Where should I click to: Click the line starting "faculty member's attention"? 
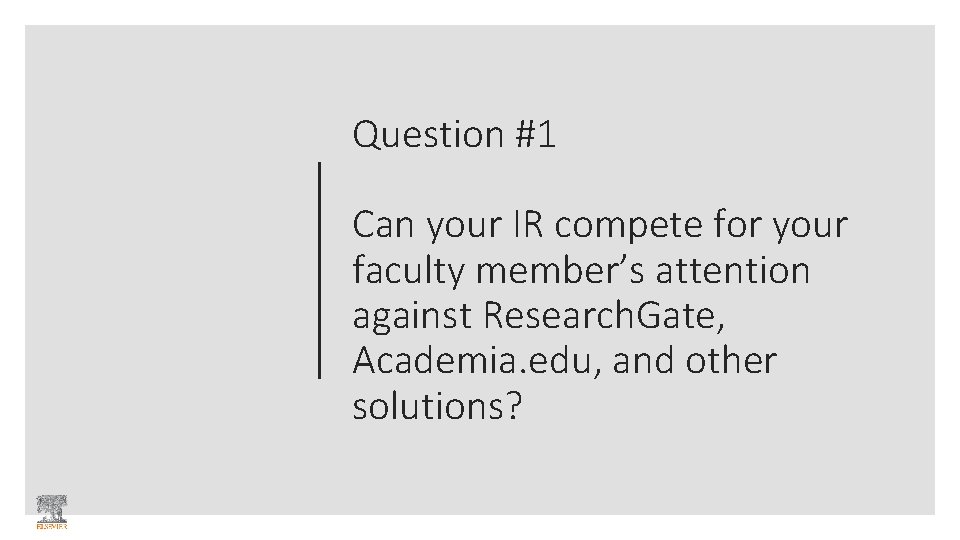580,270
